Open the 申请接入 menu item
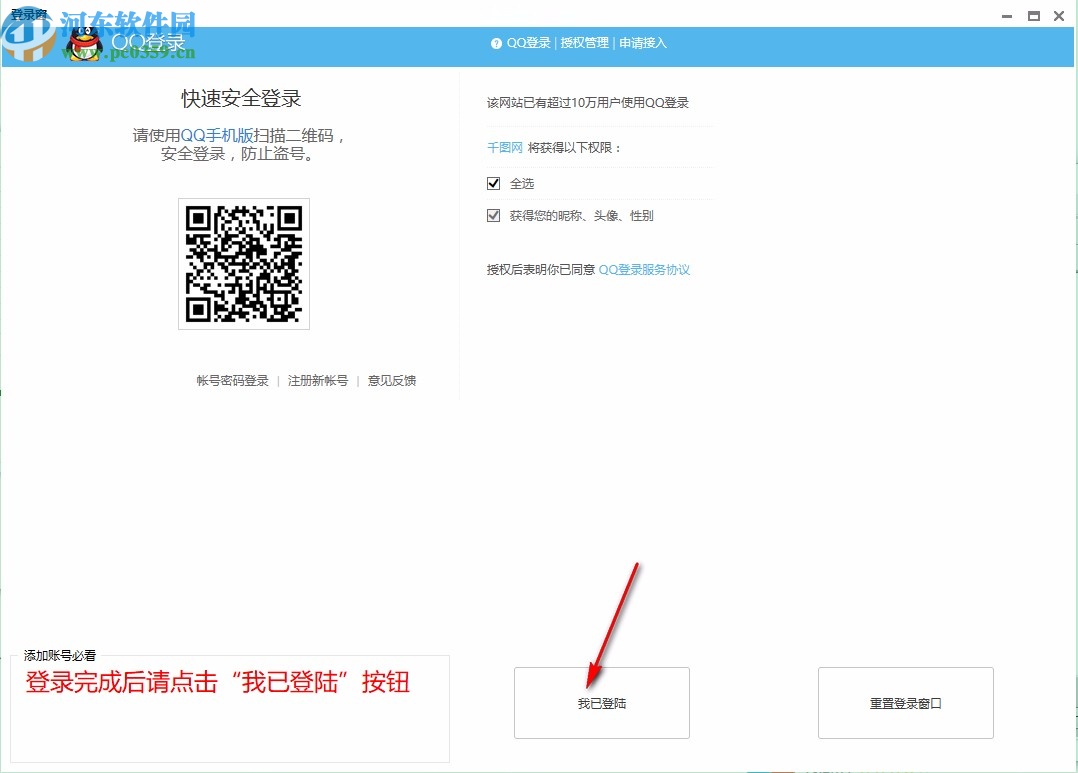Viewport: 1078px width, 773px height. [x=643, y=43]
